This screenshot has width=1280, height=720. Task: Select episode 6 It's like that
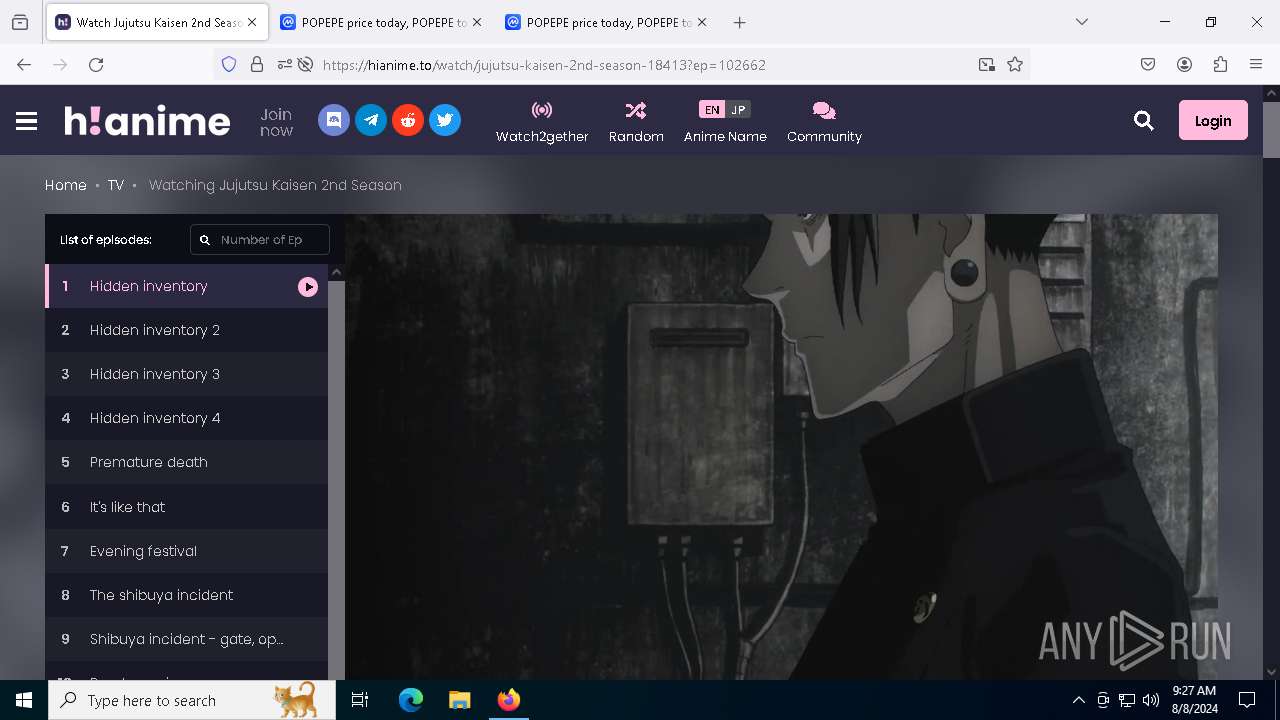click(x=186, y=507)
